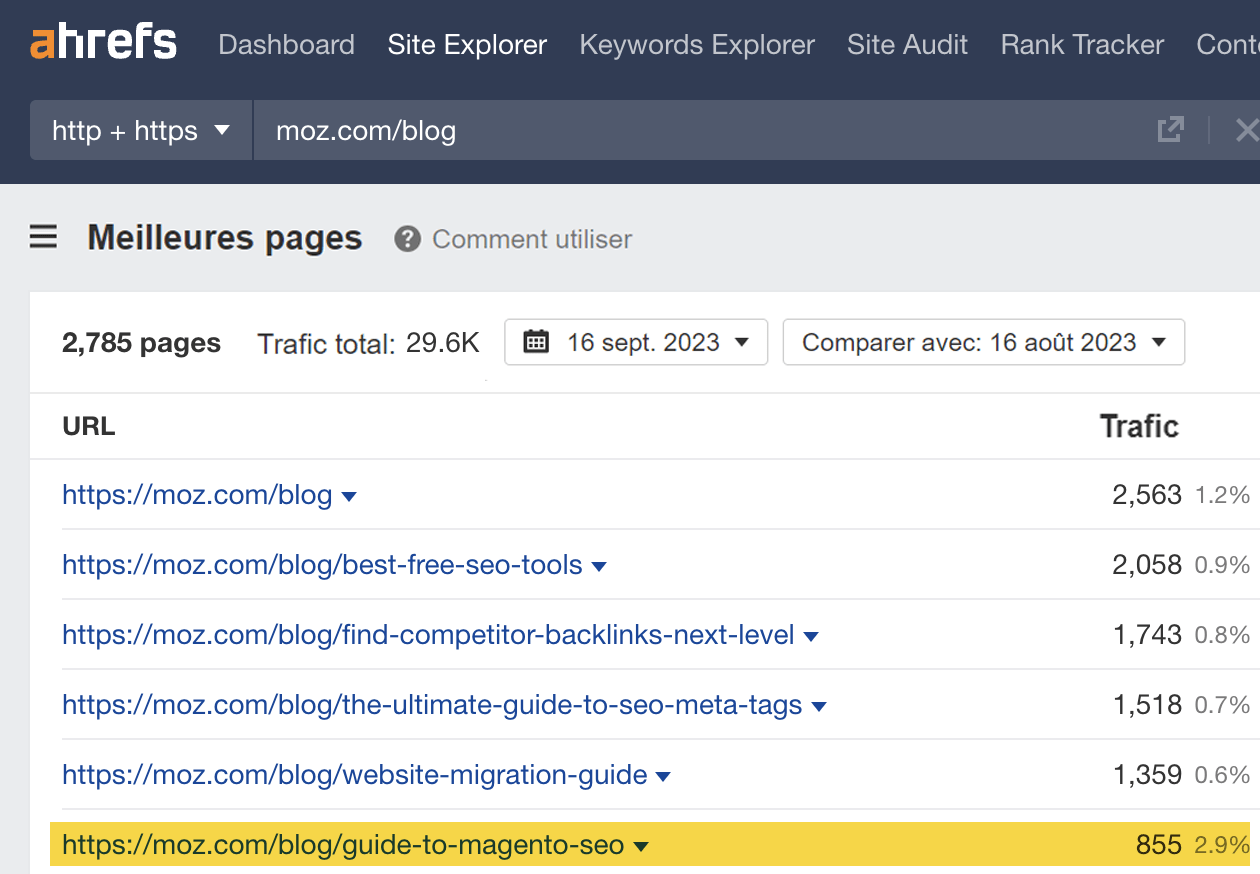Open the http + https protocol dropdown

click(140, 130)
